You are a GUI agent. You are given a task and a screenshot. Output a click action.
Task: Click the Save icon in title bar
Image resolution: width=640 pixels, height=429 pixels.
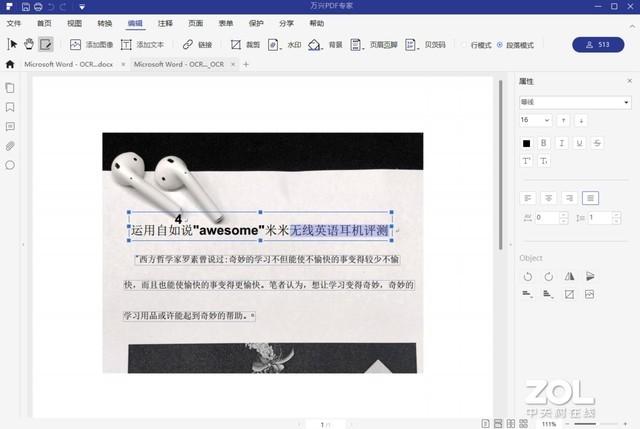point(25,7)
